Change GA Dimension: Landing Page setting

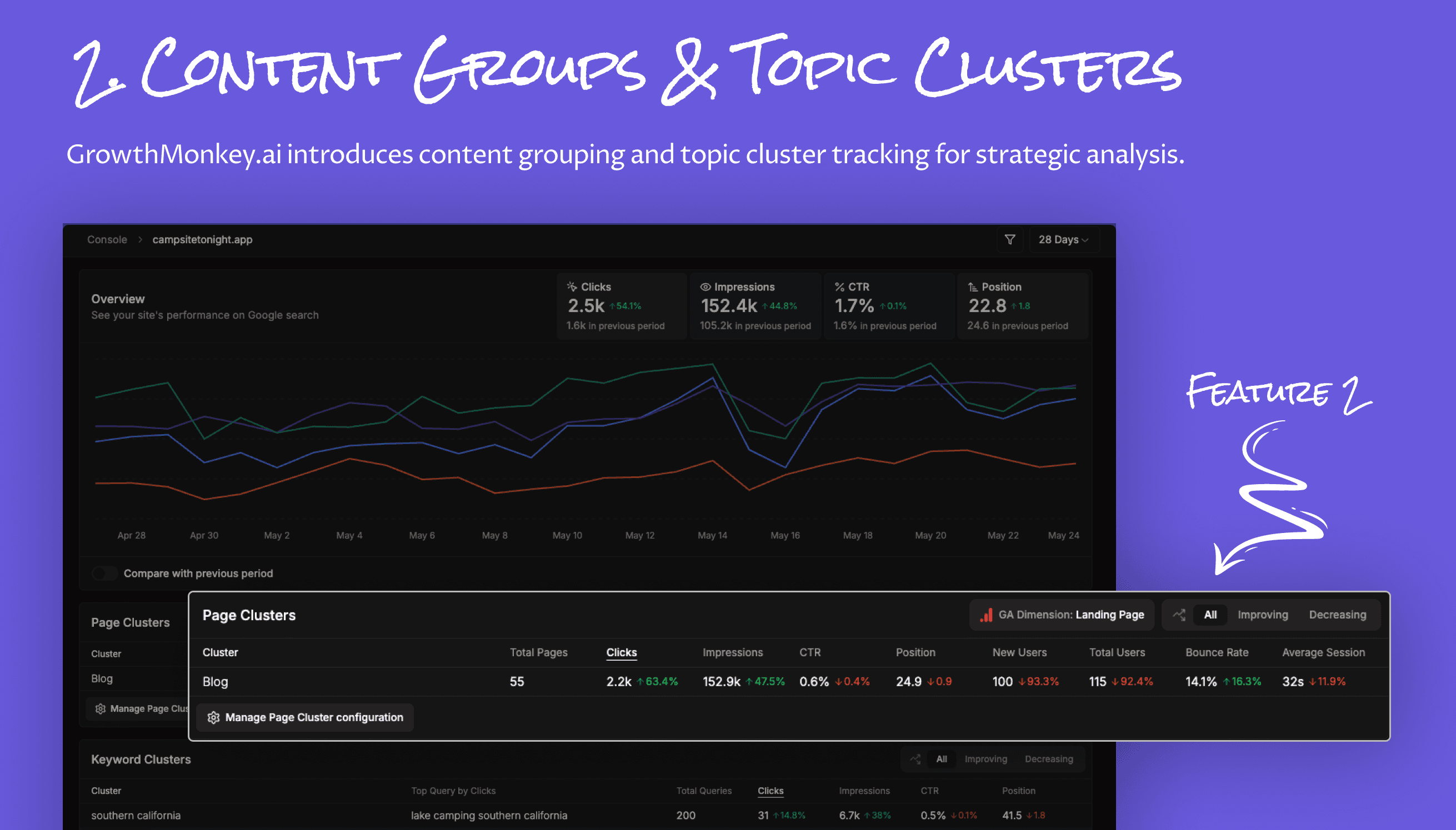coord(1062,615)
